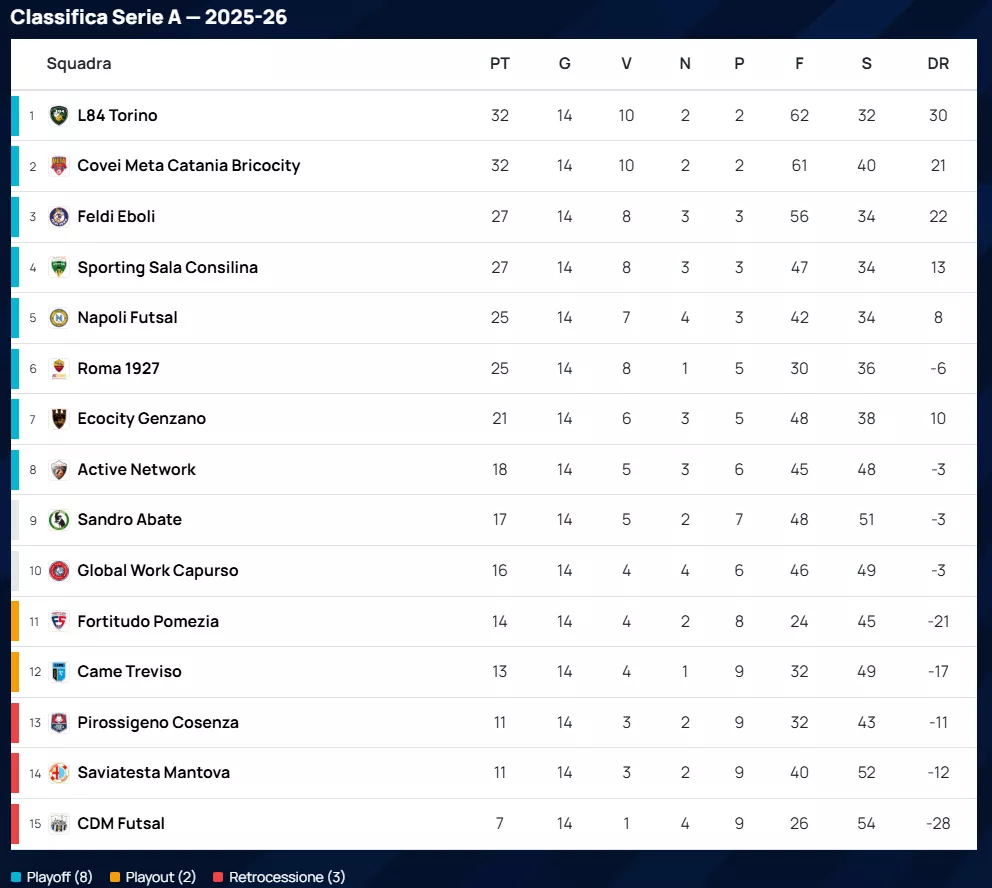992x888 pixels.
Task: Click the Feldi Eboli team badge
Action: [x=59, y=217]
